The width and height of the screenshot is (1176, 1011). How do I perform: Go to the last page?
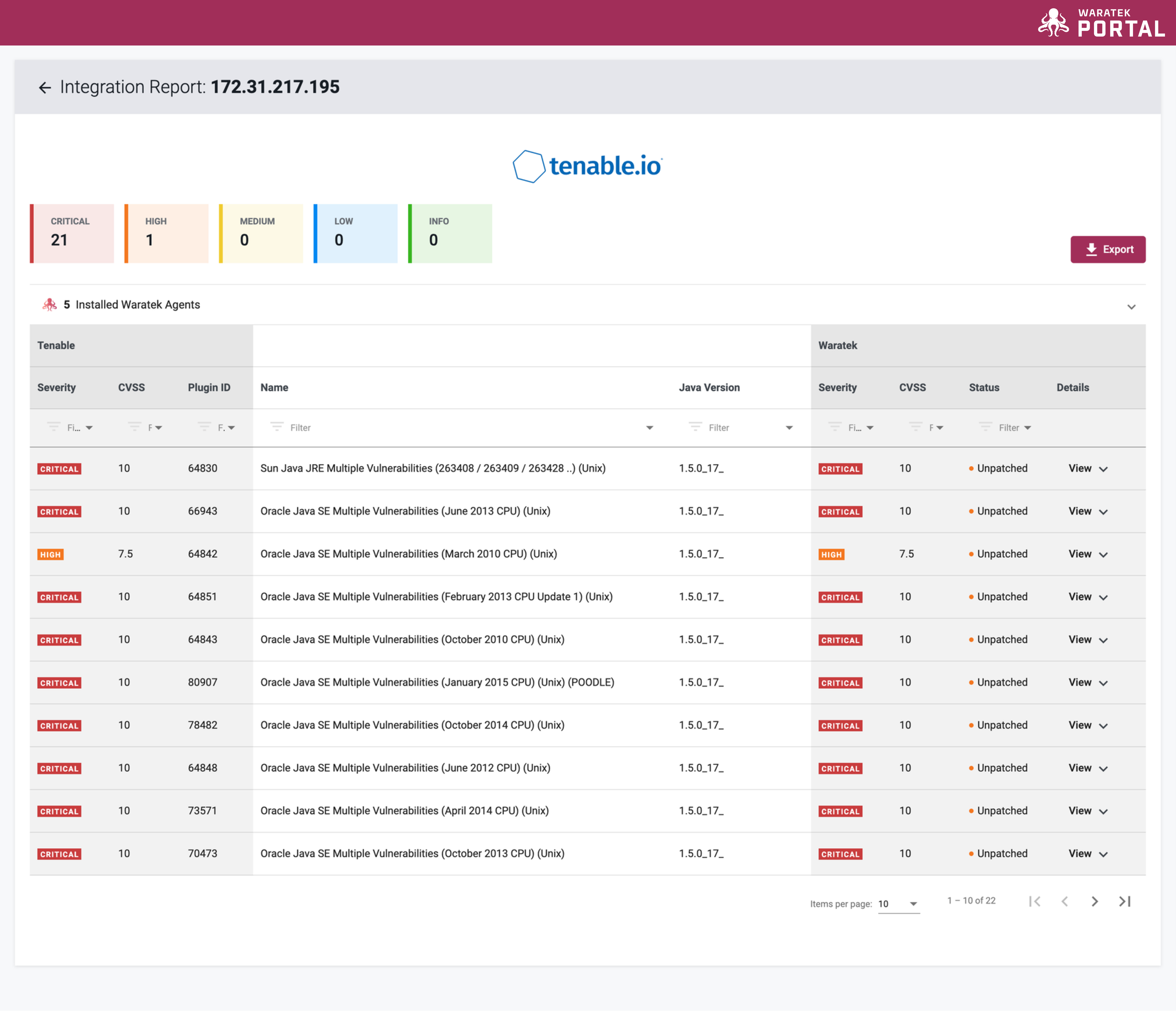(x=1125, y=901)
